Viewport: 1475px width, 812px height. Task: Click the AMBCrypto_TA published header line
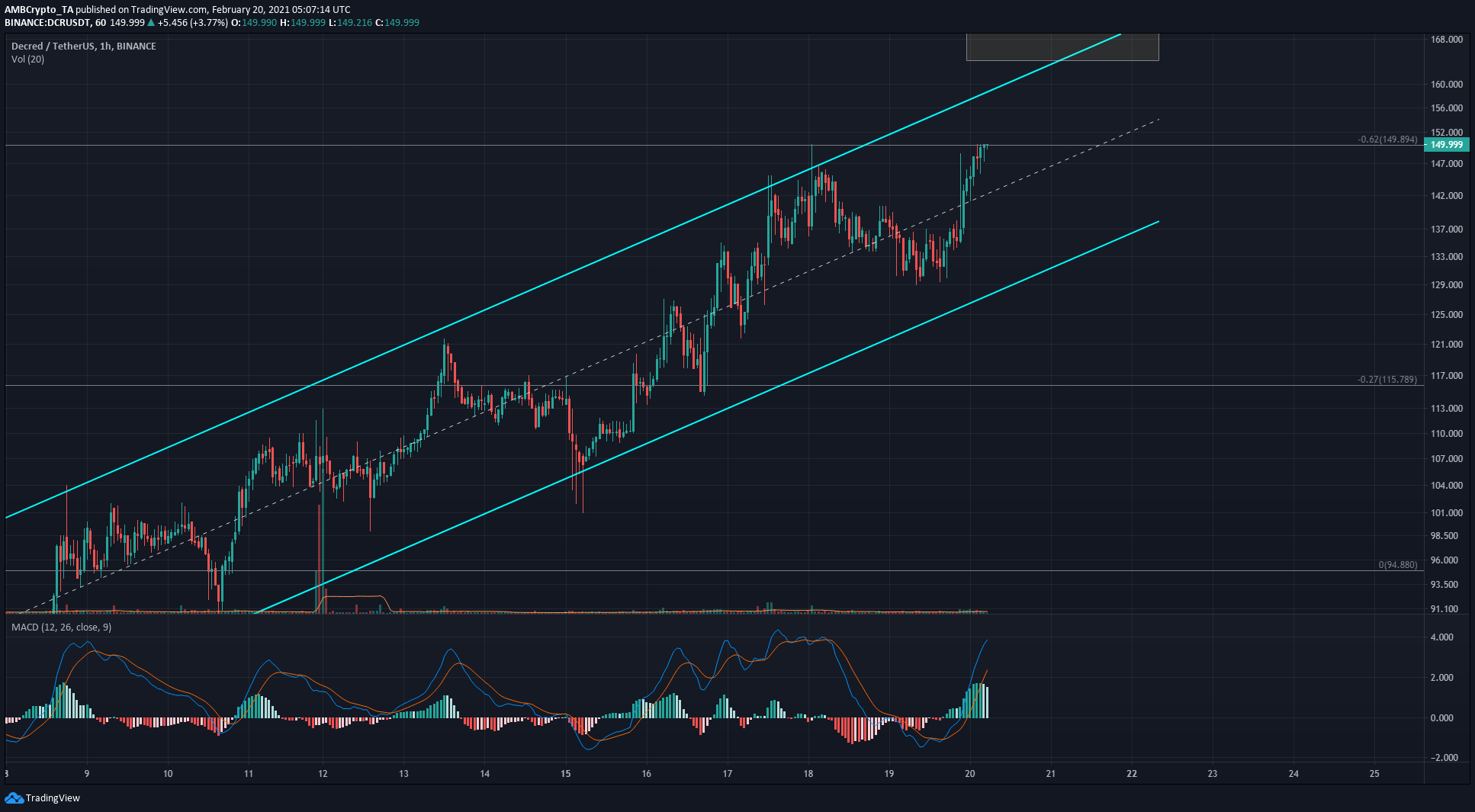(x=178, y=10)
